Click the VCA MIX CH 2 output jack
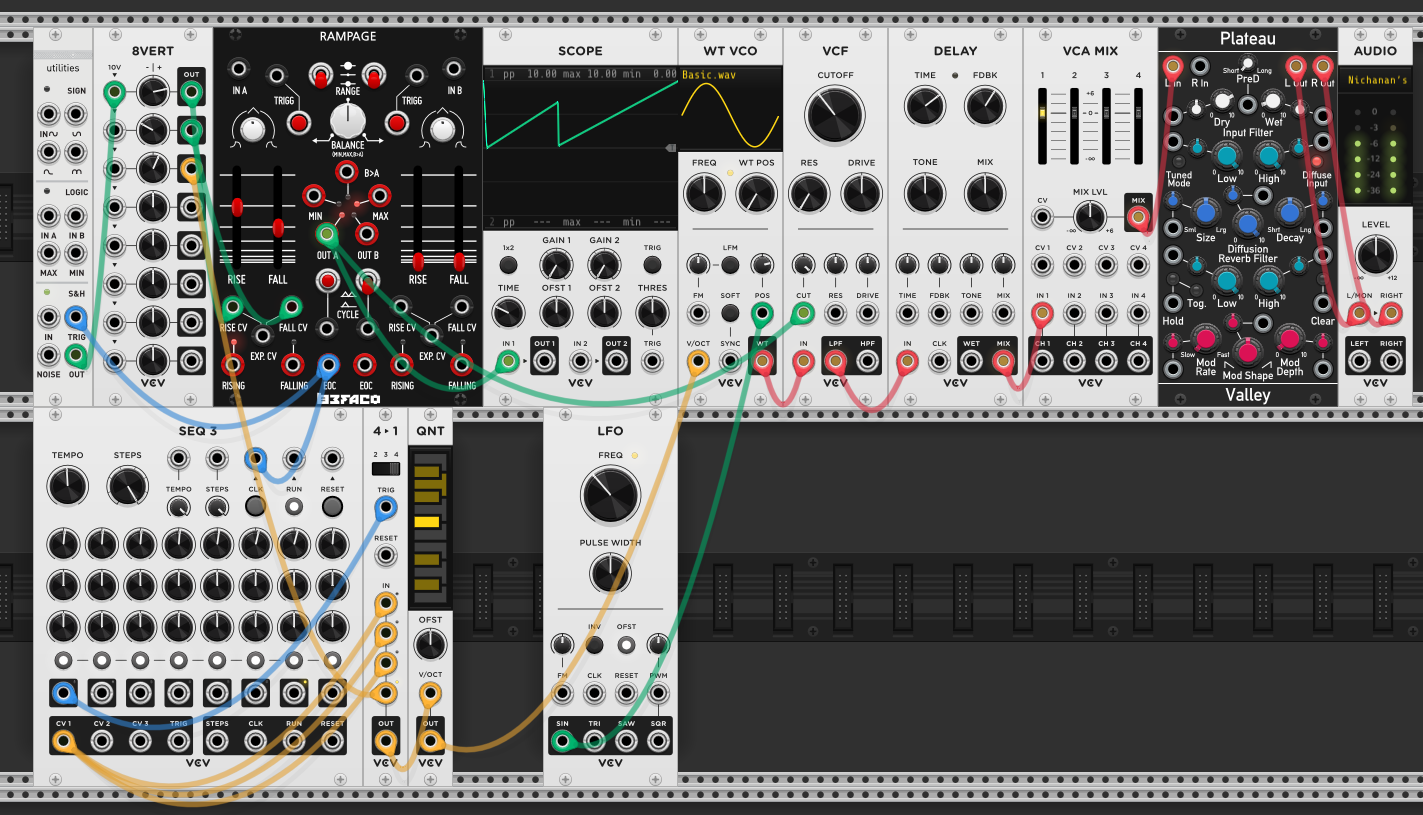The image size is (1423, 815). pyautogui.click(x=1074, y=362)
